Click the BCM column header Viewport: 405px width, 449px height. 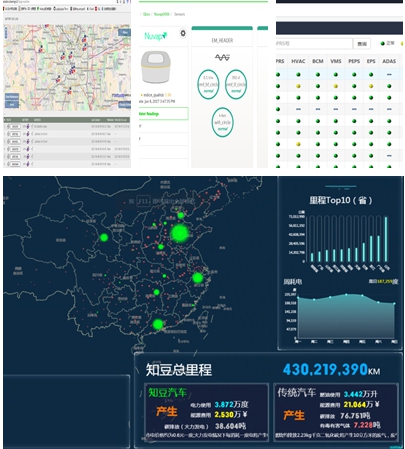(318, 61)
